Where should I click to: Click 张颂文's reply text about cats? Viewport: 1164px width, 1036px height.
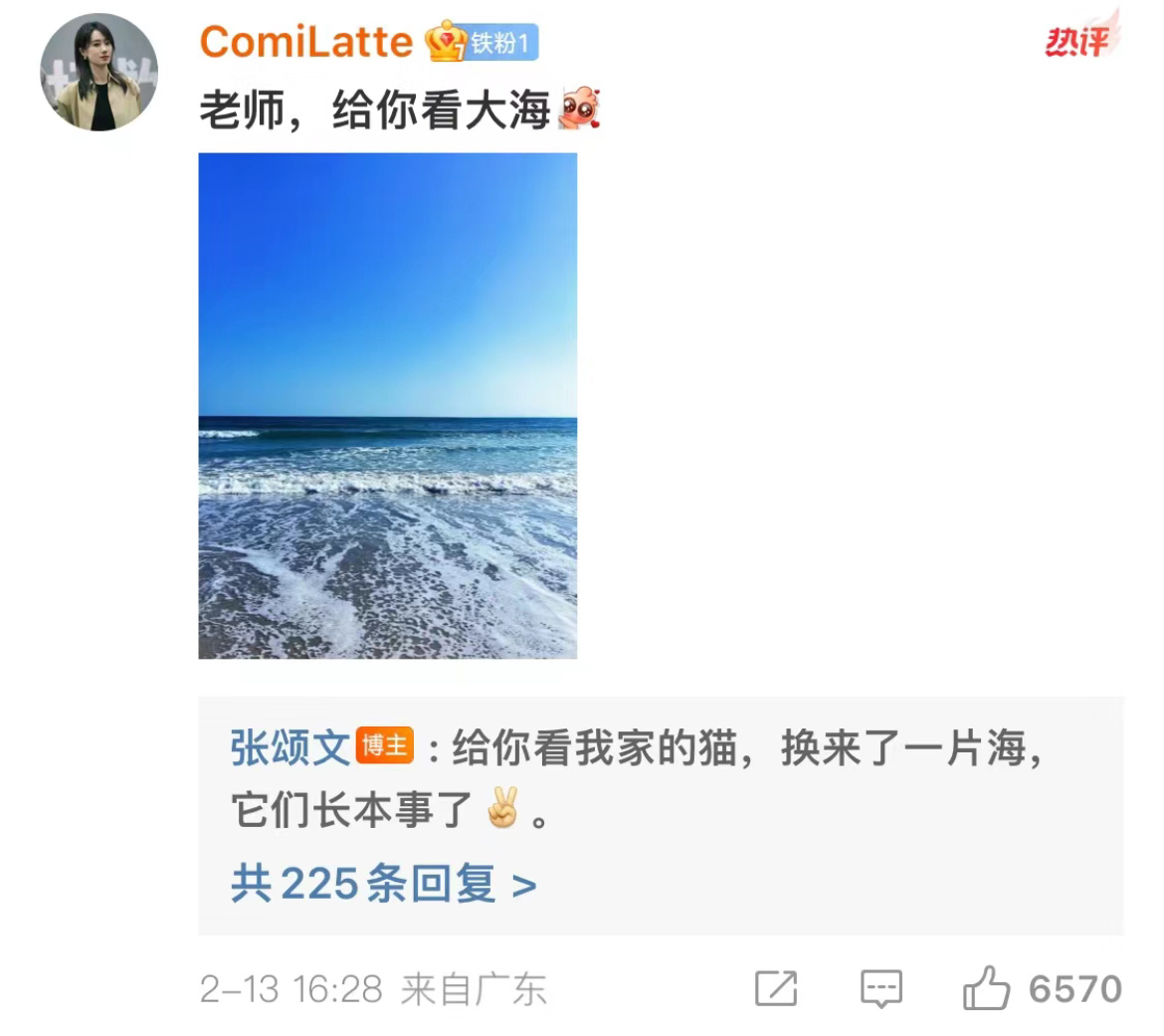639,778
